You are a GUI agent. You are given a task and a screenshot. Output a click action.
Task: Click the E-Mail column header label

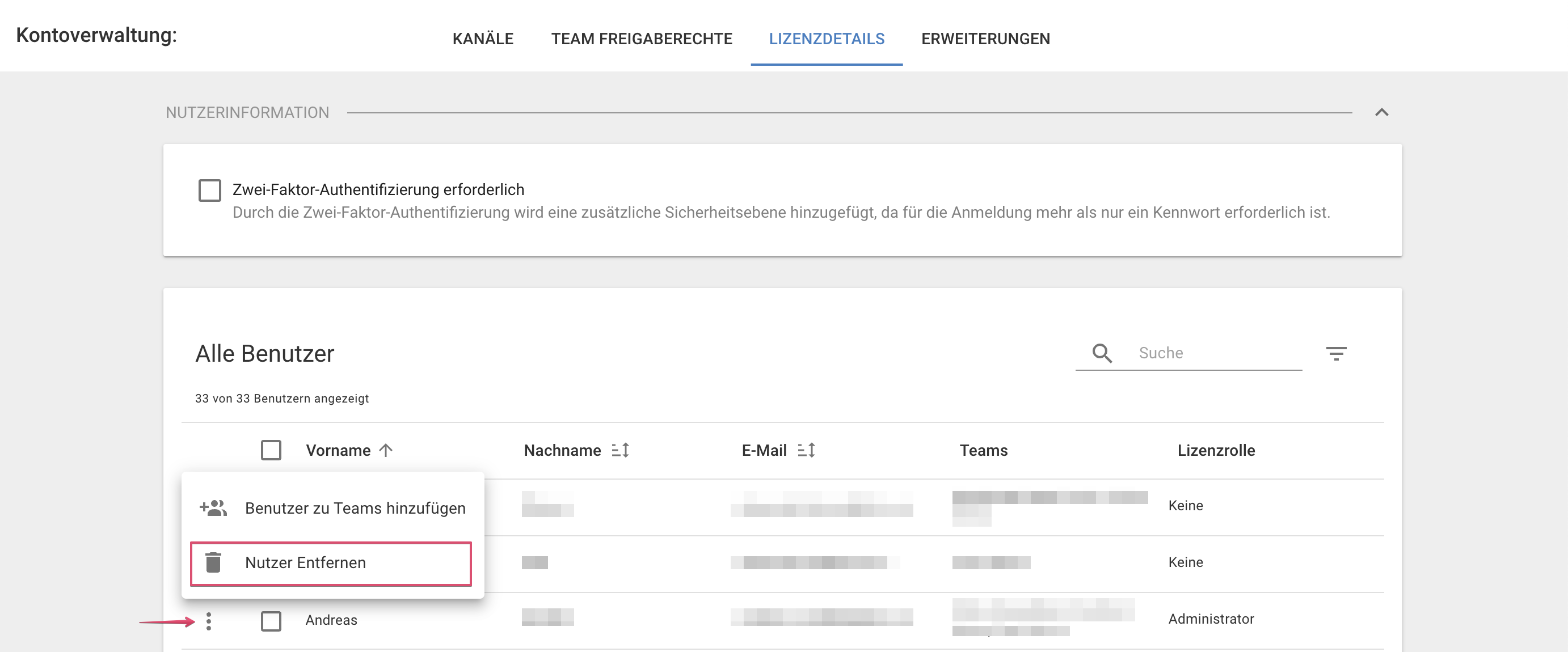pyautogui.click(x=764, y=451)
